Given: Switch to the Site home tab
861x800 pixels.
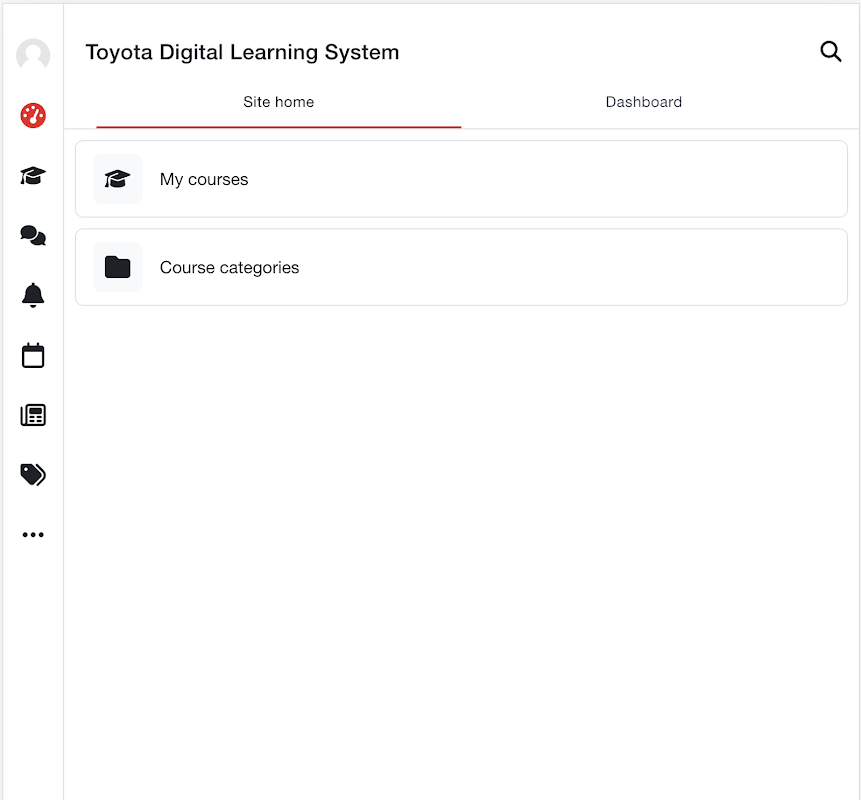Looking at the screenshot, I should [278, 102].
